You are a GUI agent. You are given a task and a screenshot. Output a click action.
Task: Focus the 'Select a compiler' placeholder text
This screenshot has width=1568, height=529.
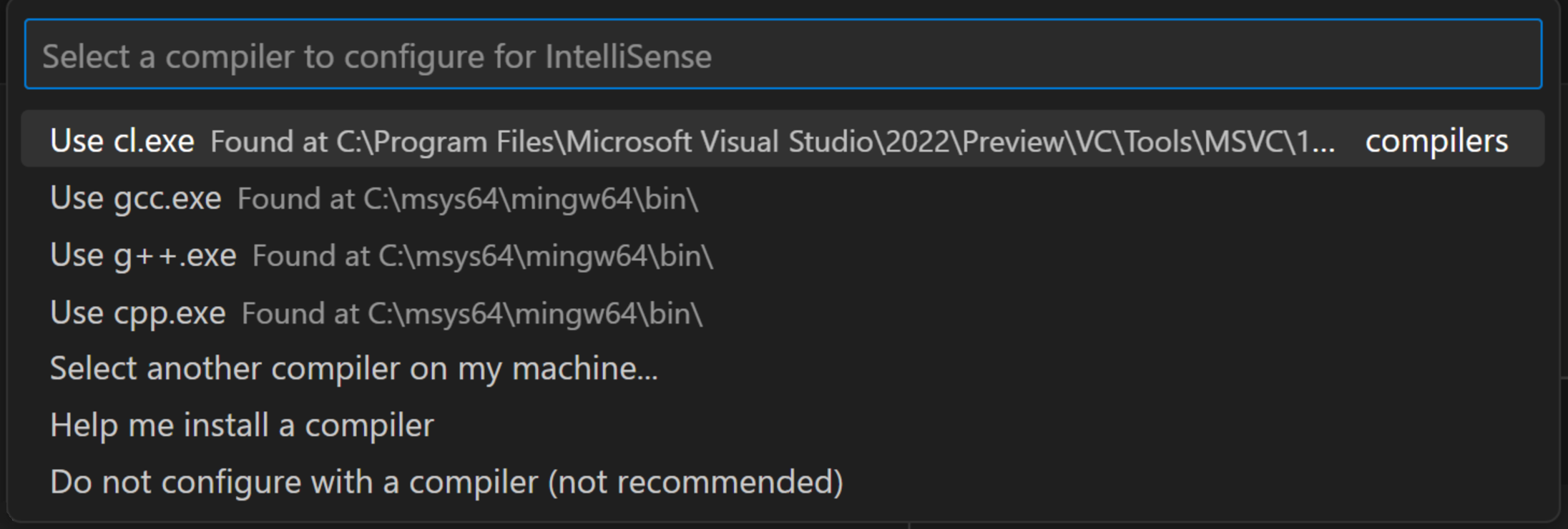coord(379,57)
